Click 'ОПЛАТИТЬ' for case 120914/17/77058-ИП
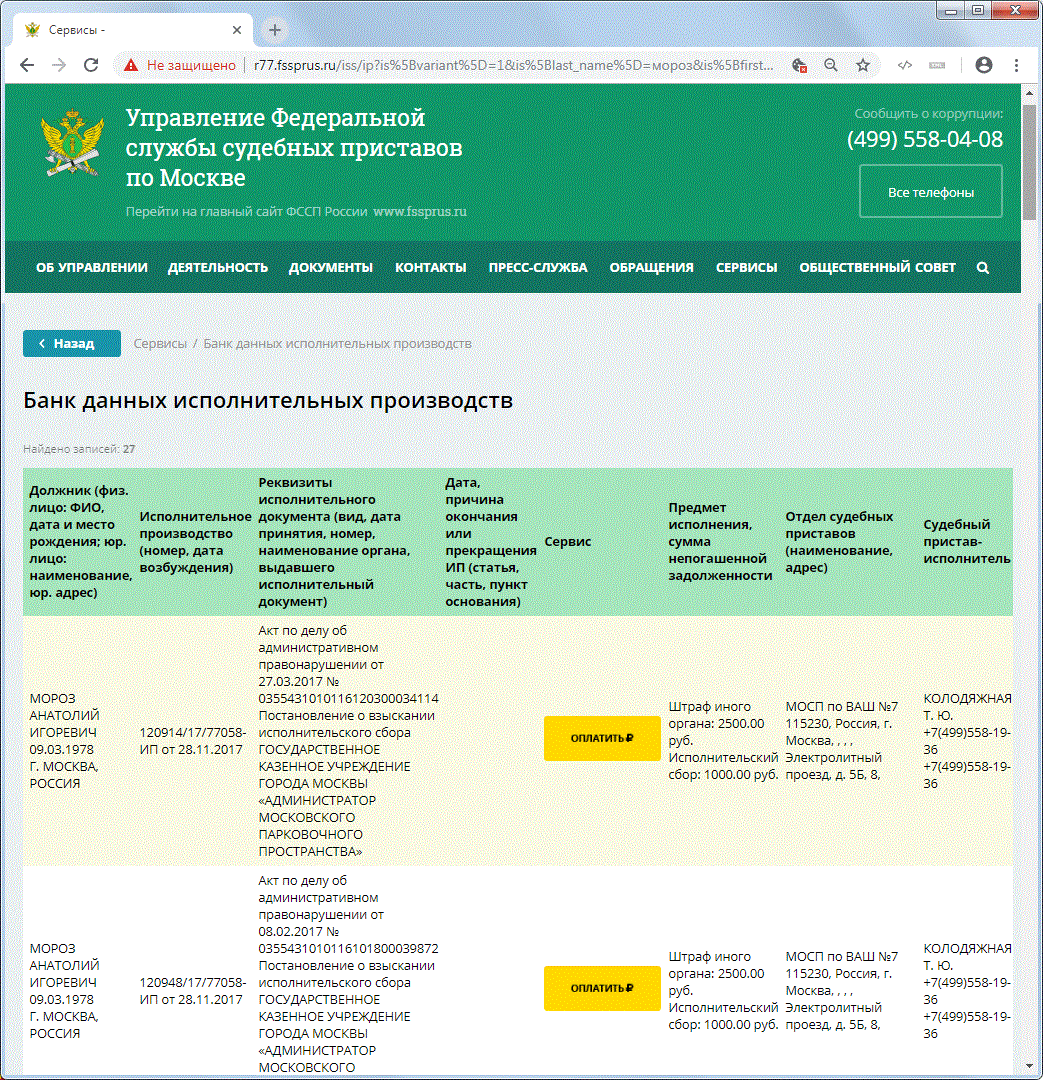The image size is (1043, 1080). coord(602,738)
